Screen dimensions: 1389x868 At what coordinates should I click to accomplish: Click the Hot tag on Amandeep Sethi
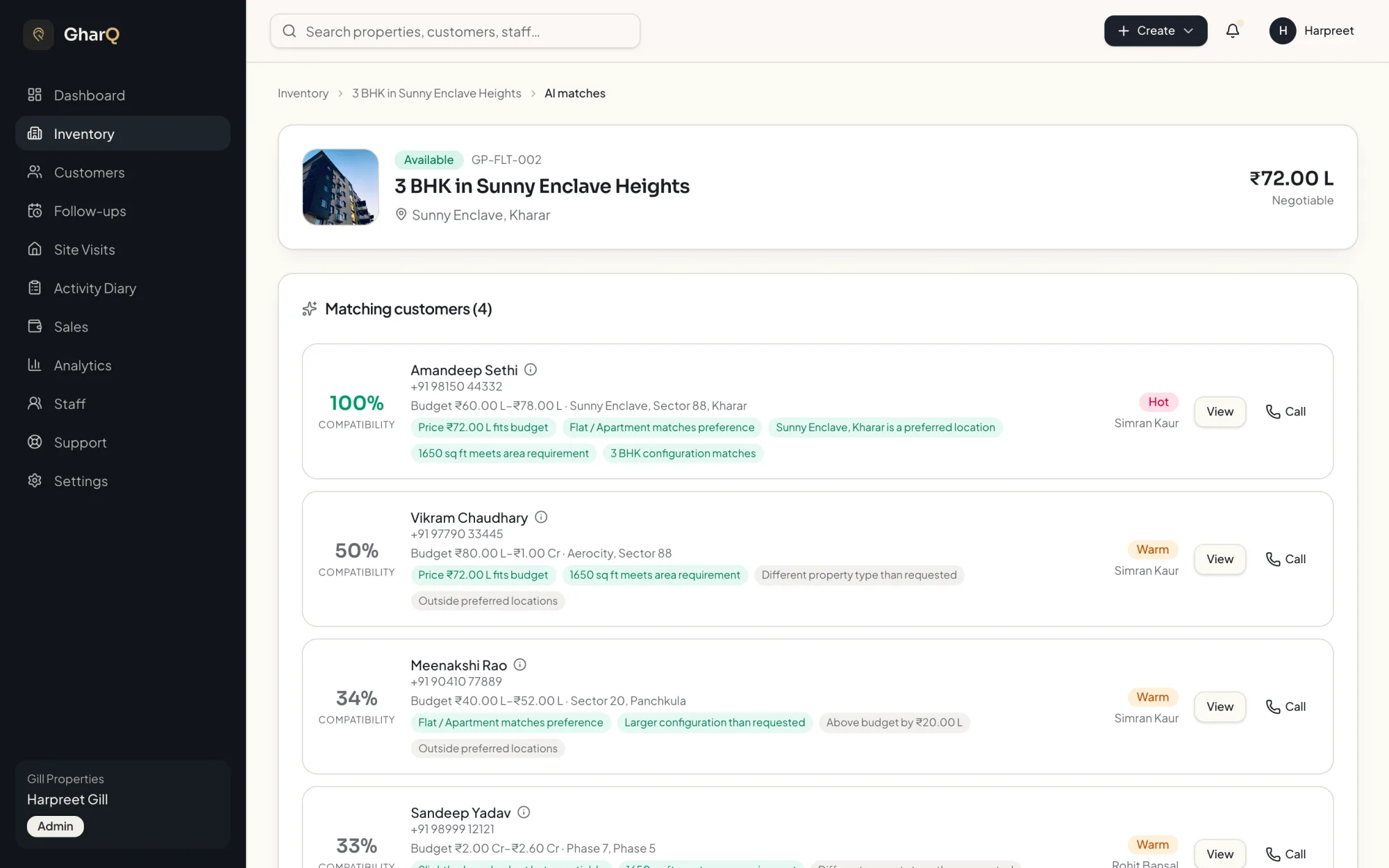[x=1158, y=402]
